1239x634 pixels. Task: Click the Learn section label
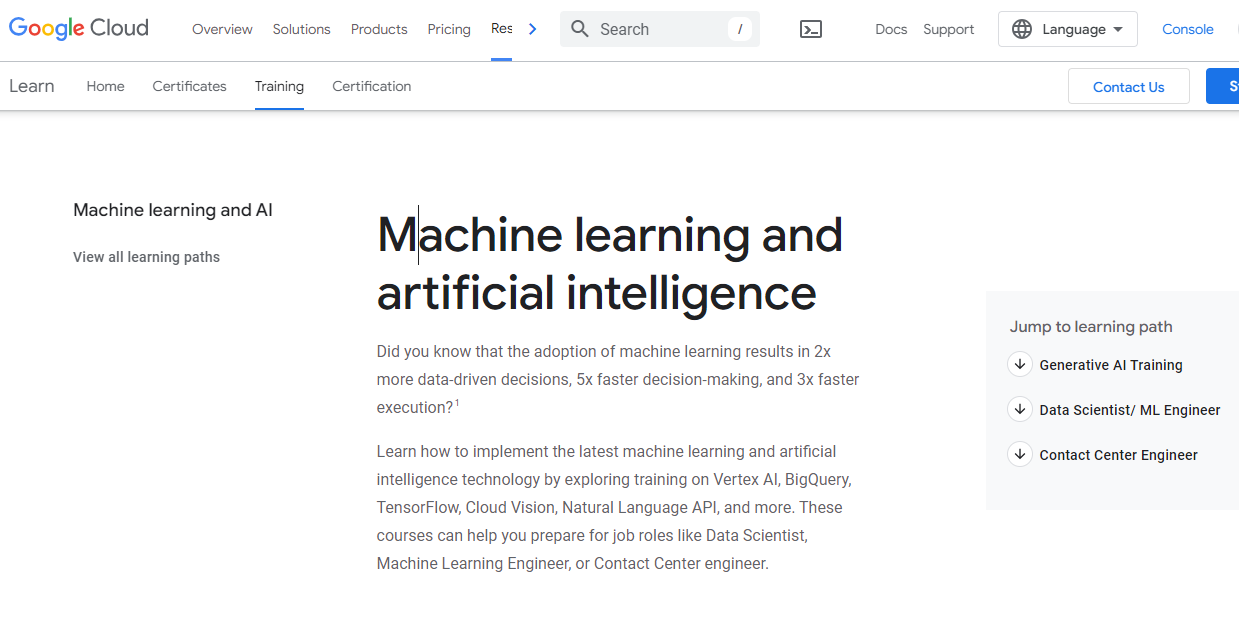pyautogui.click(x=32, y=86)
